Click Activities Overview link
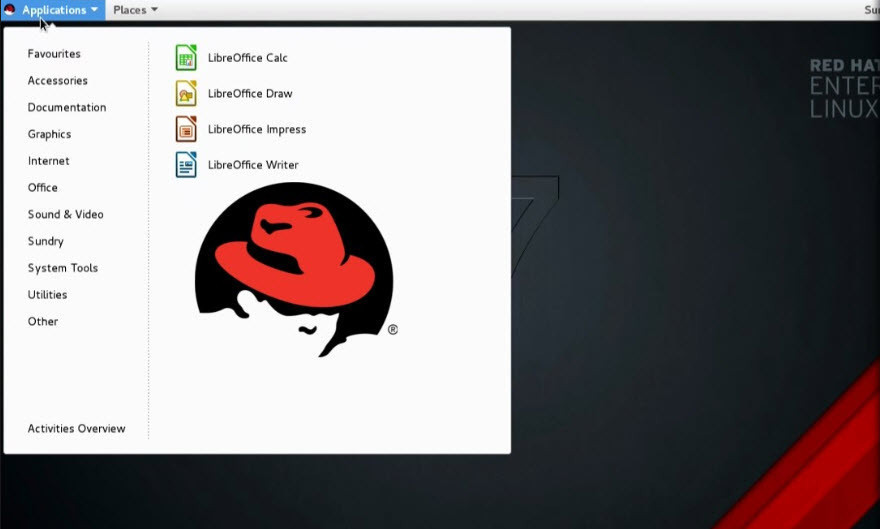Image resolution: width=880 pixels, height=529 pixels. pyautogui.click(x=76, y=429)
